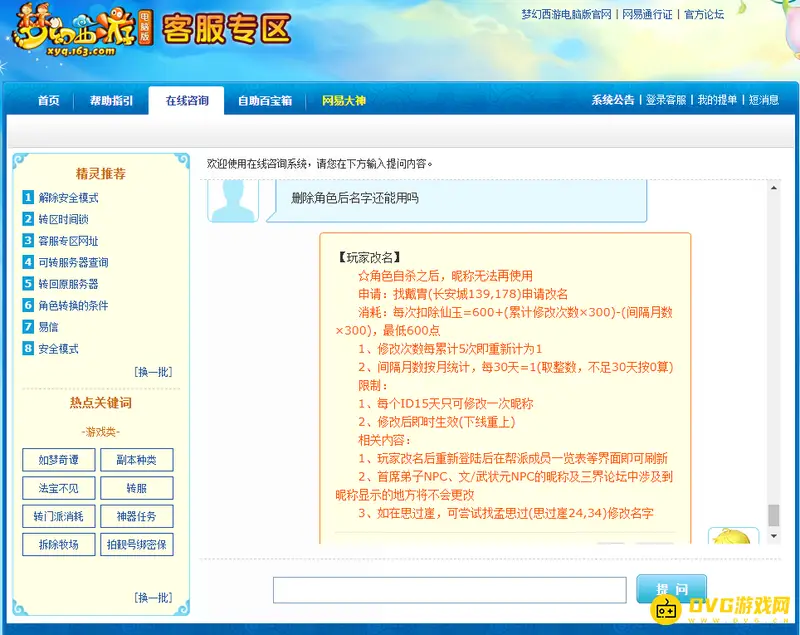
Task: Click 客服专区 header title
Action: click(227, 29)
